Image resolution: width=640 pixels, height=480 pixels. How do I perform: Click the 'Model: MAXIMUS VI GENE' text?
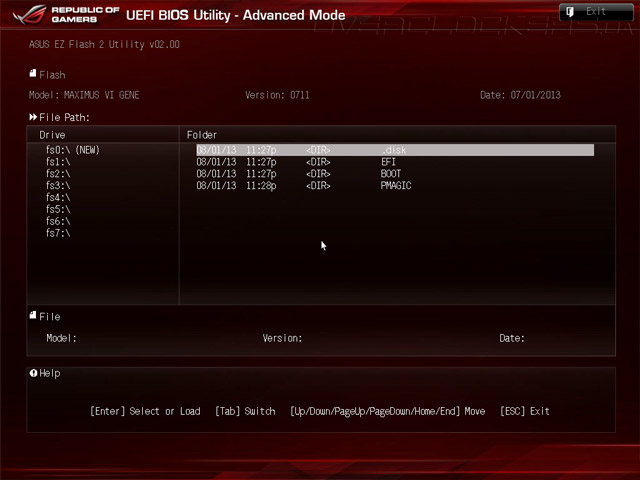point(84,95)
